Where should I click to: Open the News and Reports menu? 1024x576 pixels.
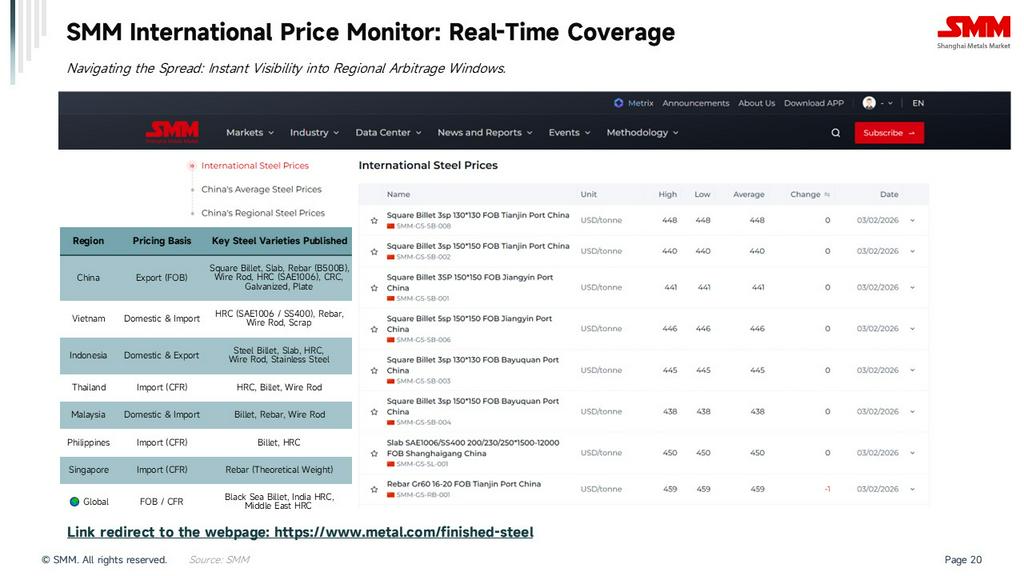point(484,133)
